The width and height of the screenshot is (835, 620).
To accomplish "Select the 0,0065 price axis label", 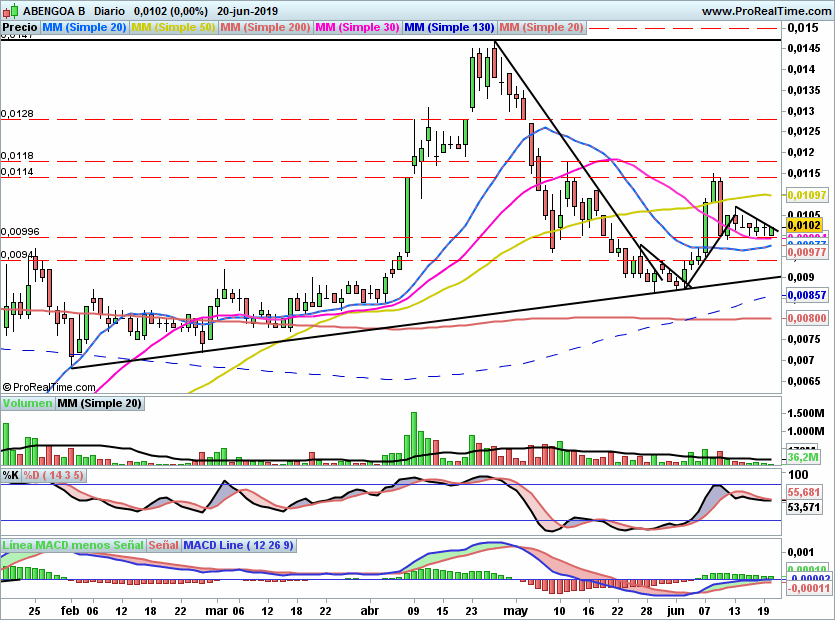I will coord(804,381).
